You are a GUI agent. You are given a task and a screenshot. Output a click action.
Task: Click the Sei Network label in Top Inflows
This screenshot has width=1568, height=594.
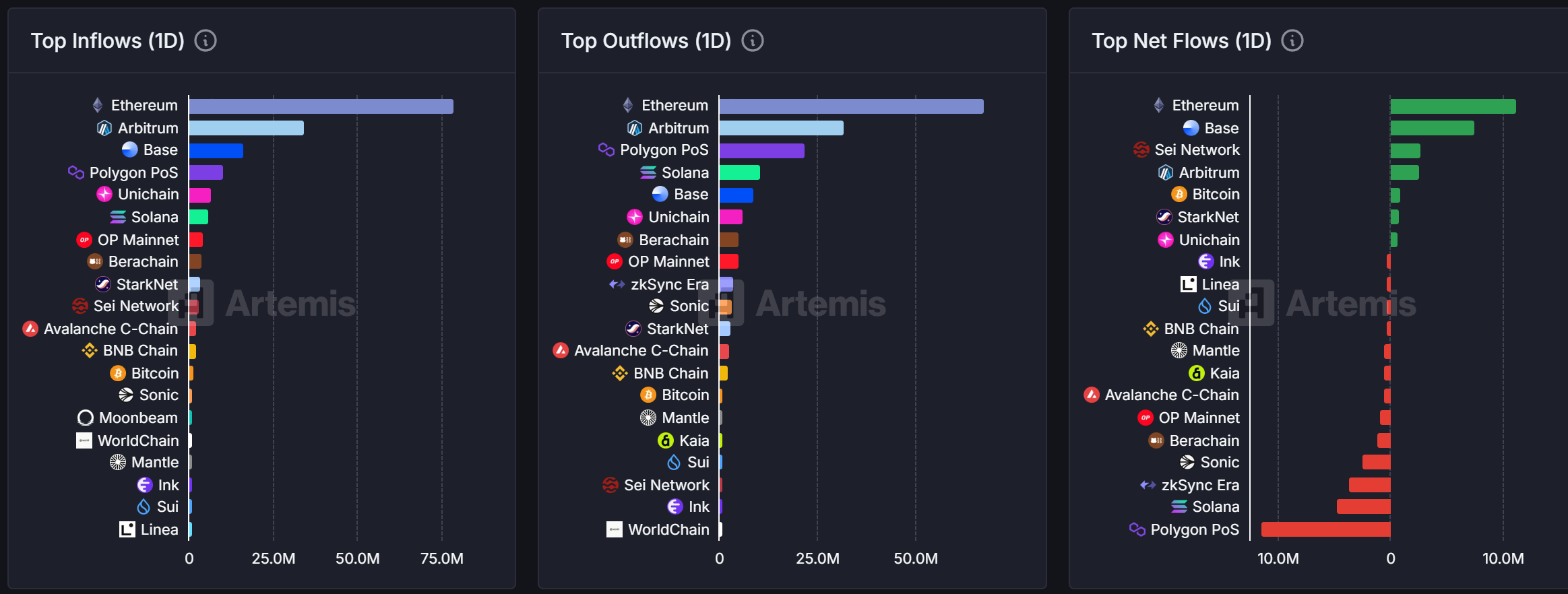(136, 306)
